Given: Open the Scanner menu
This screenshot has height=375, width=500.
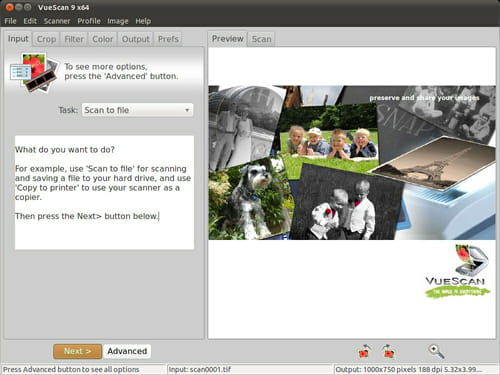Looking at the screenshot, I should (x=57, y=21).
